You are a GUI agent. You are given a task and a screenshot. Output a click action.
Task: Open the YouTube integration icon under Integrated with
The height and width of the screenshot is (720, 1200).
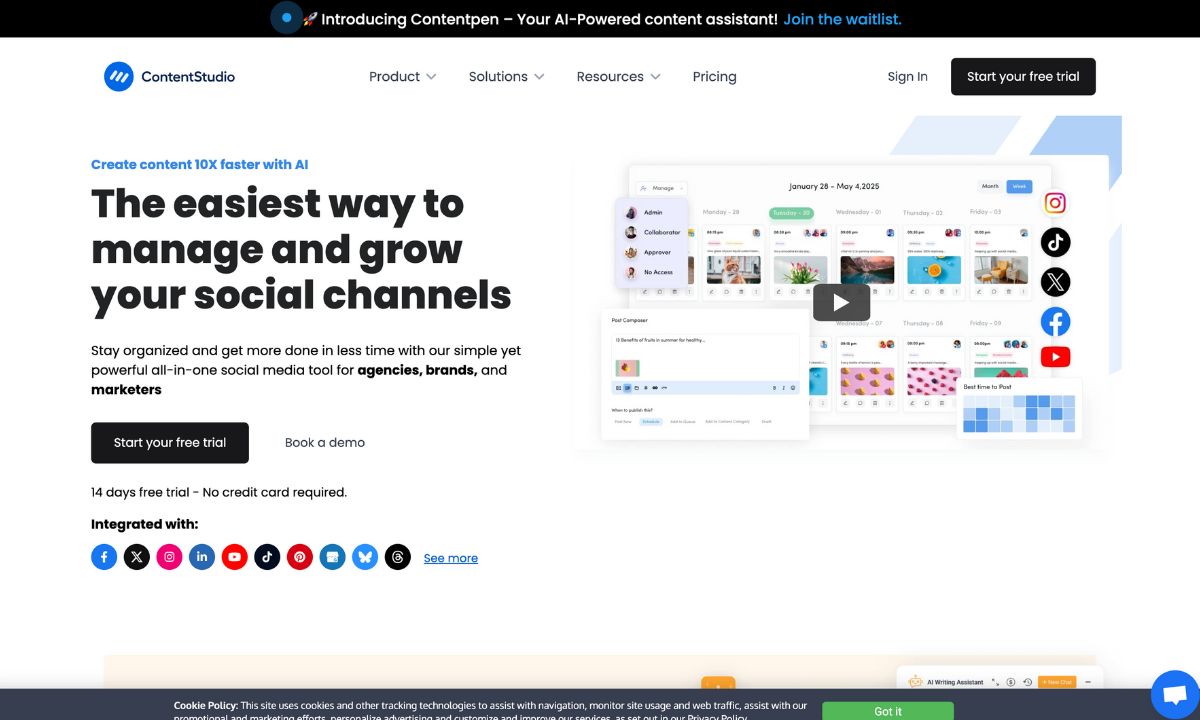[x=235, y=557]
